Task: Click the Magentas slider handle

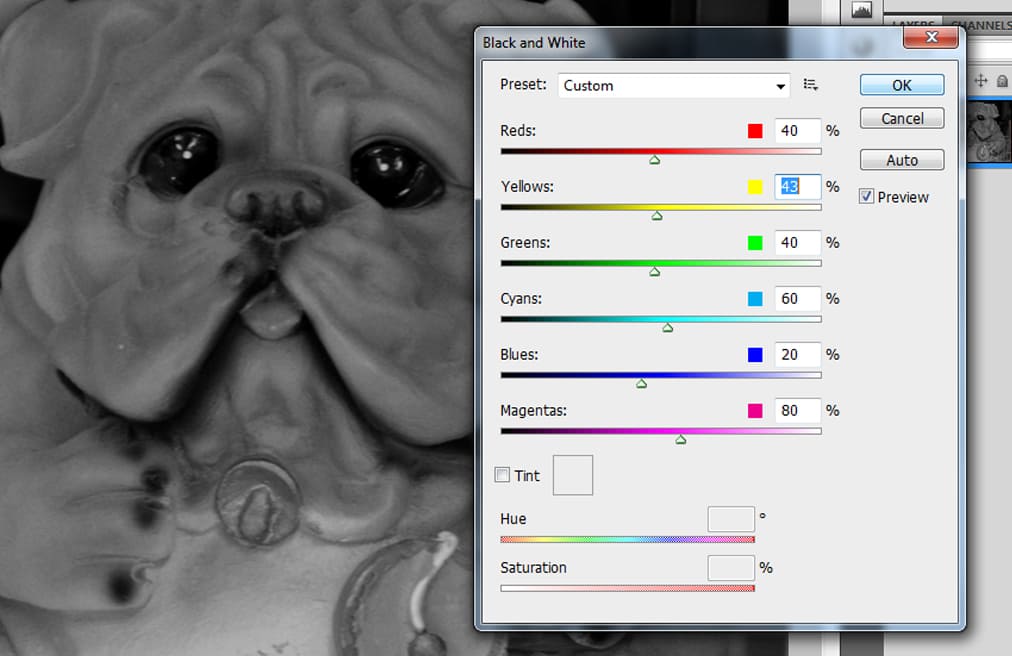Action: pos(681,439)
